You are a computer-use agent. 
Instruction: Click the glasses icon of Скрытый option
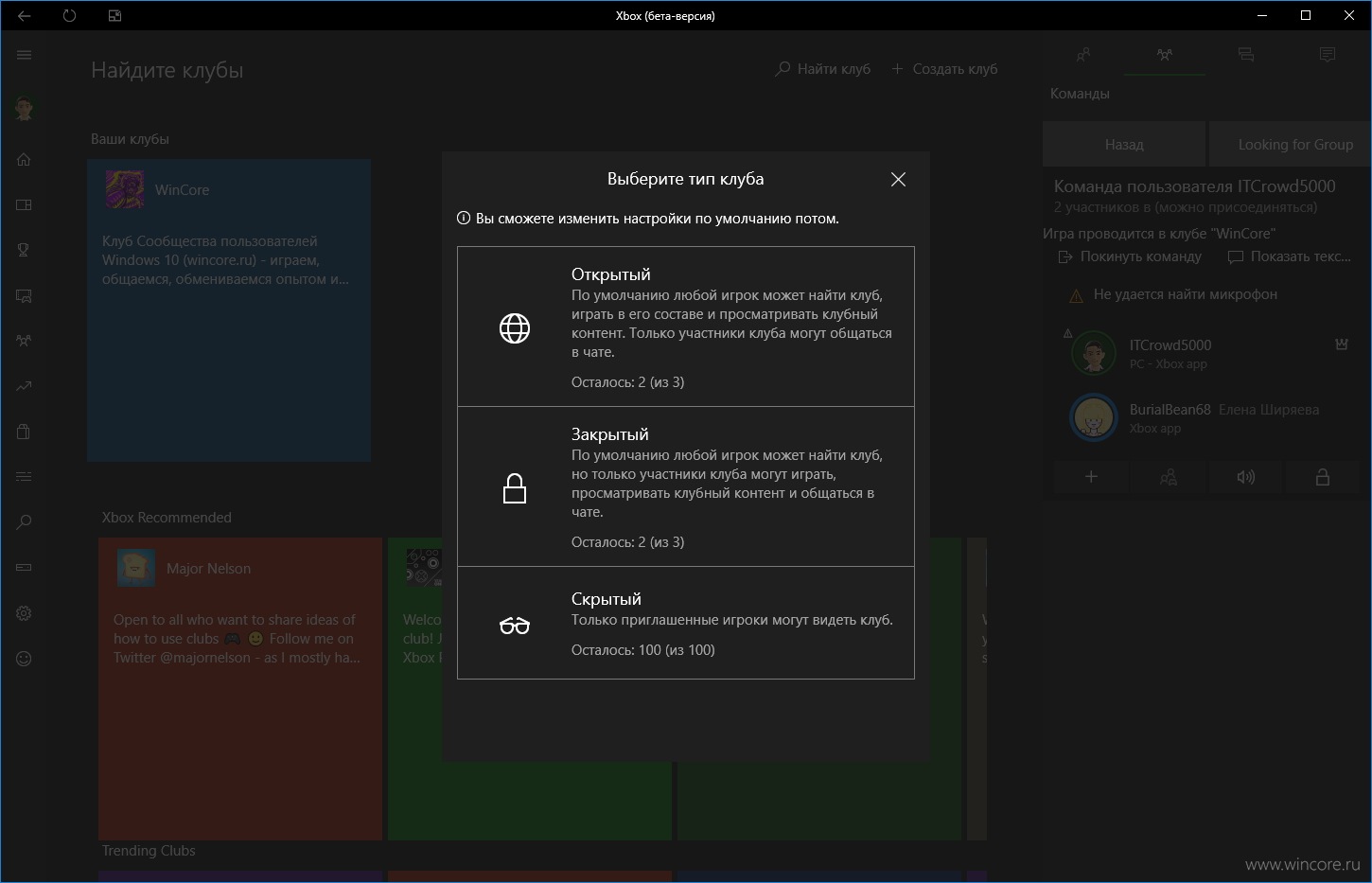[515, 626]
